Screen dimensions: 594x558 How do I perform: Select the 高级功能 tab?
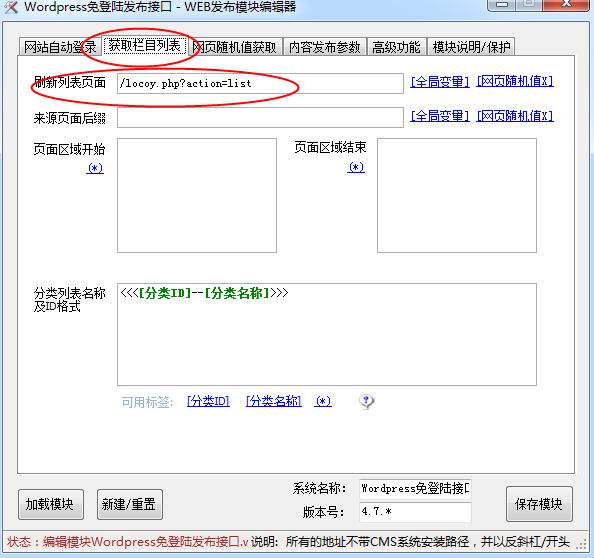(396, 47)
